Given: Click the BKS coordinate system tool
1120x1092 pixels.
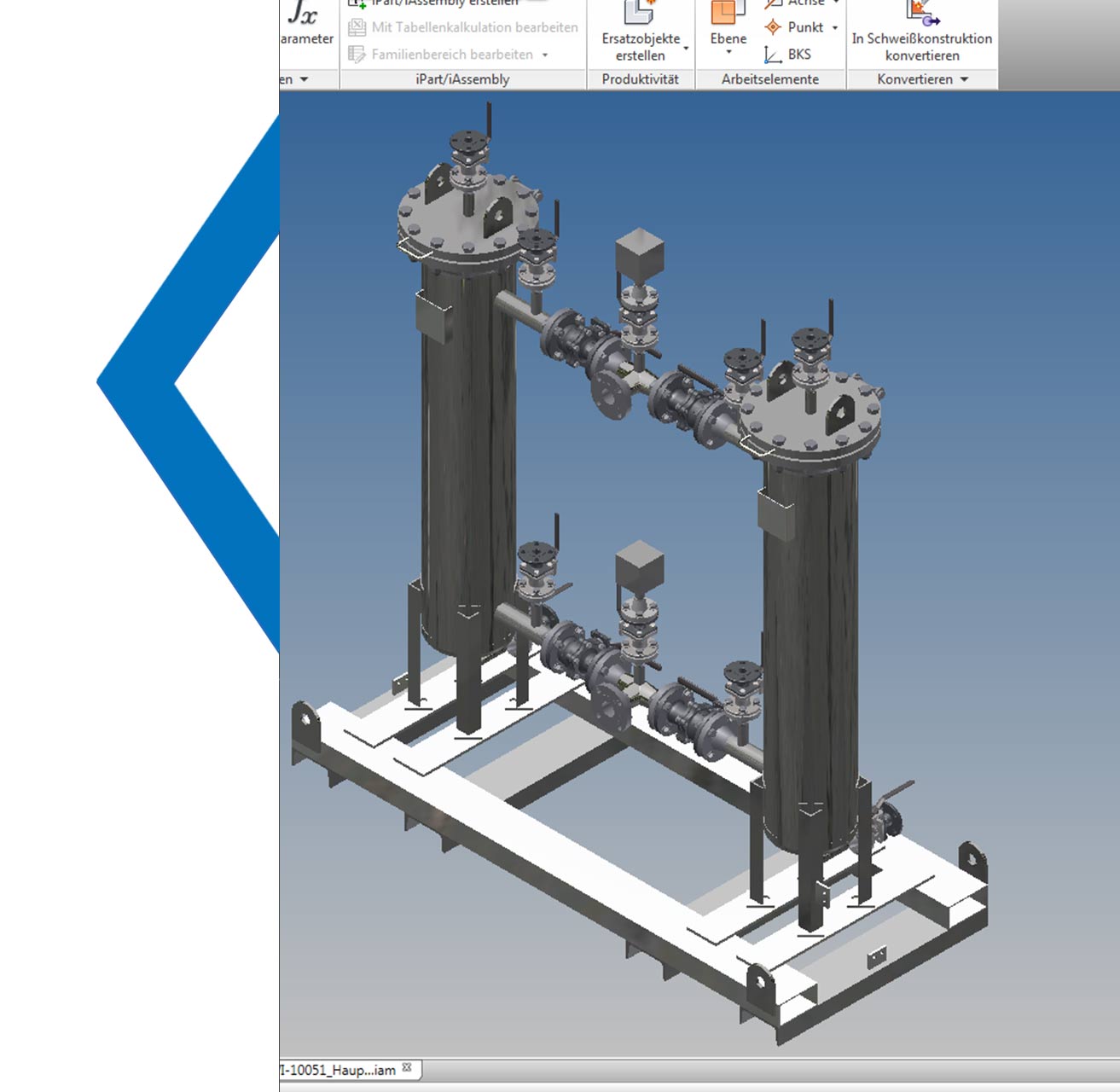Looking at the screenshot, I should click(x=788, y=55).
